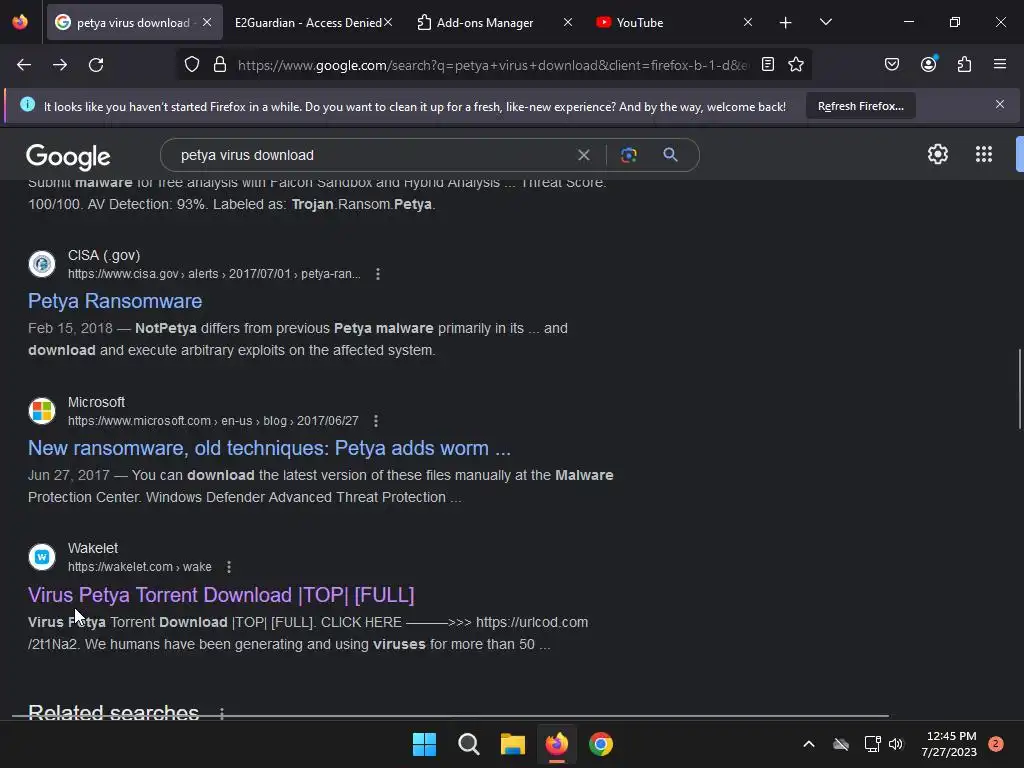Open network status in system tray
The height and width of the screenshot is (768, 1024).
[x=872, y=744]
